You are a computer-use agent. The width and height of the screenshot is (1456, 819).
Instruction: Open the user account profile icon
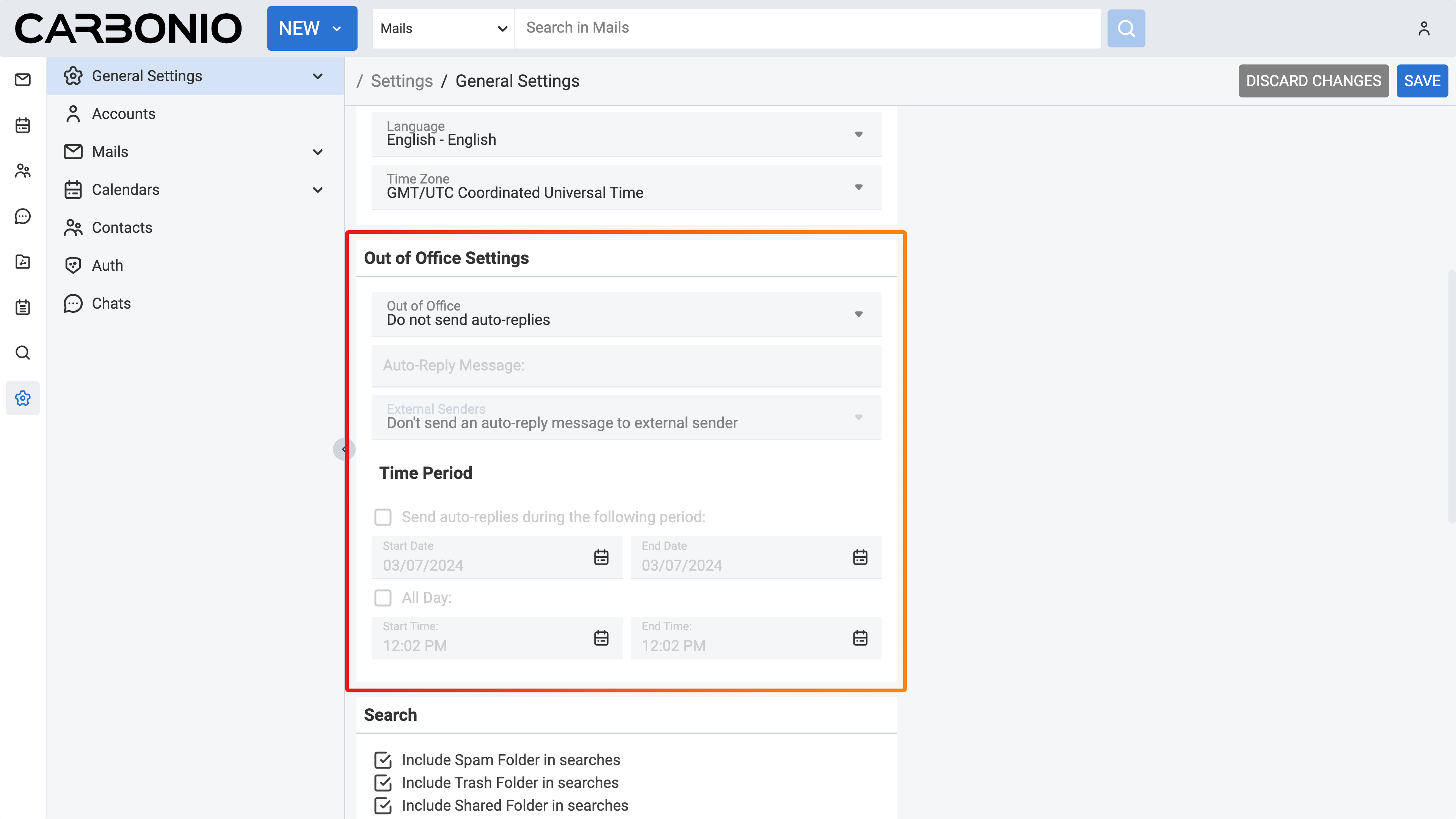[1423, 28]
